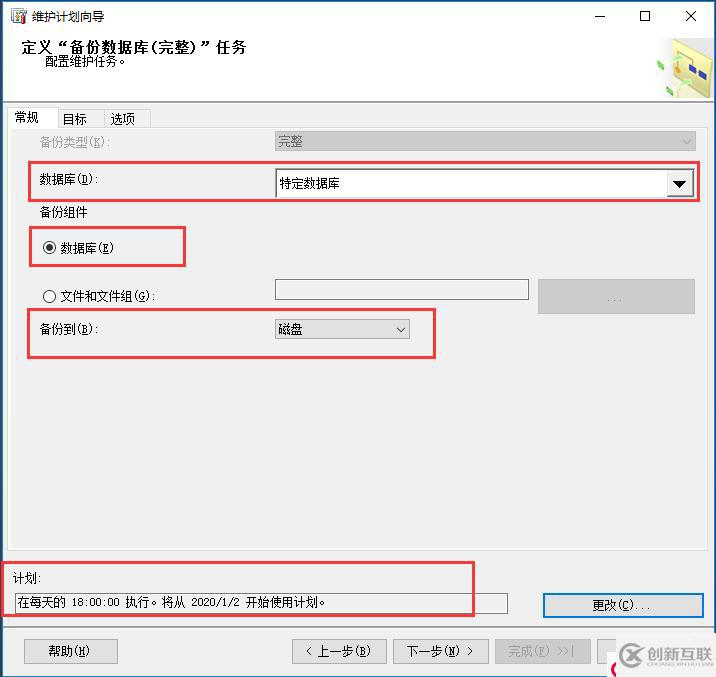This screenshot has width=716, height=677.
Task: Switch to the 常规 tab
Action: [x=32, y=117]
